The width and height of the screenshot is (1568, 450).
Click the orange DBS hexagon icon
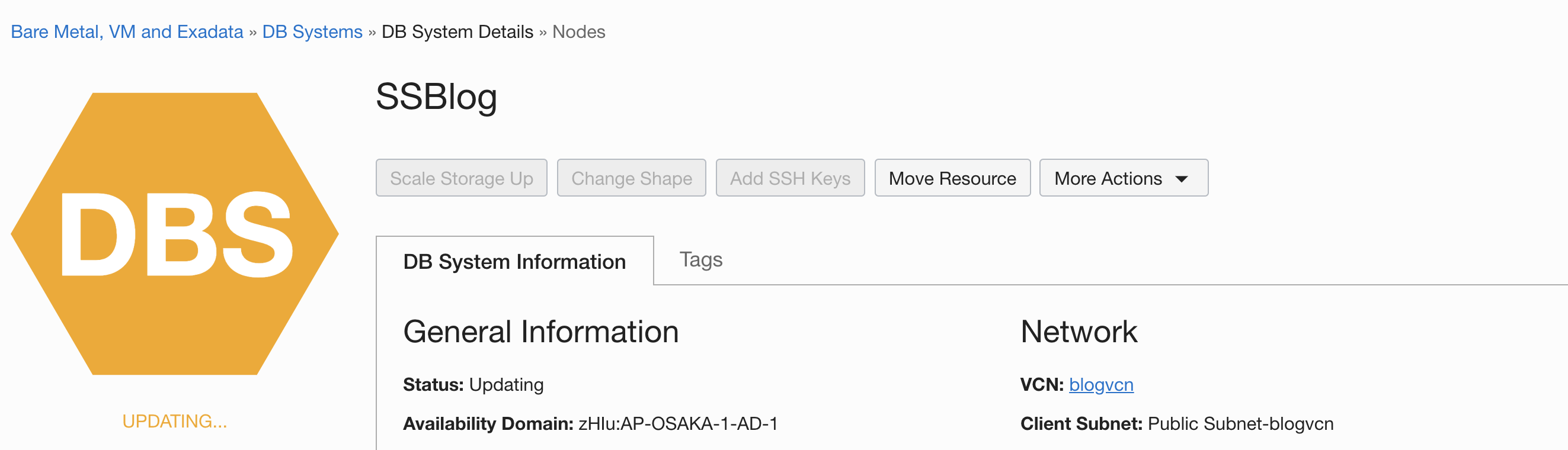(x=175, y=233)
